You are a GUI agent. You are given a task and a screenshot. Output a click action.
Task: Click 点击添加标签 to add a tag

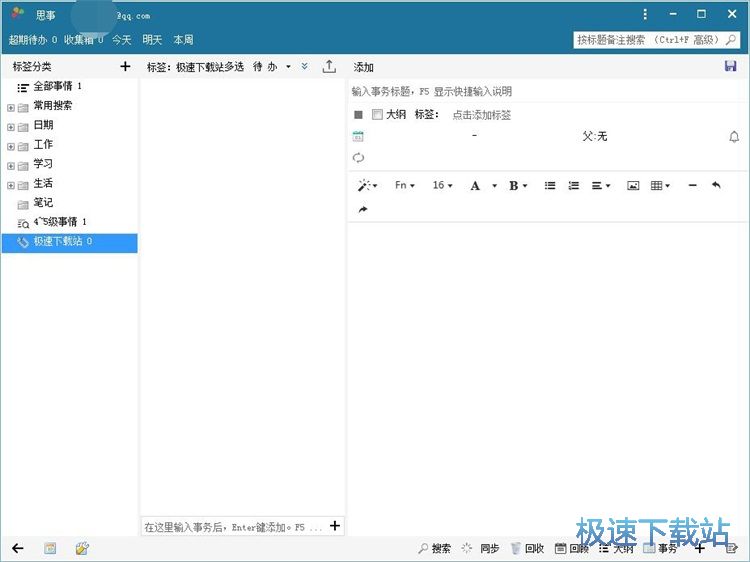coord(482,115)
